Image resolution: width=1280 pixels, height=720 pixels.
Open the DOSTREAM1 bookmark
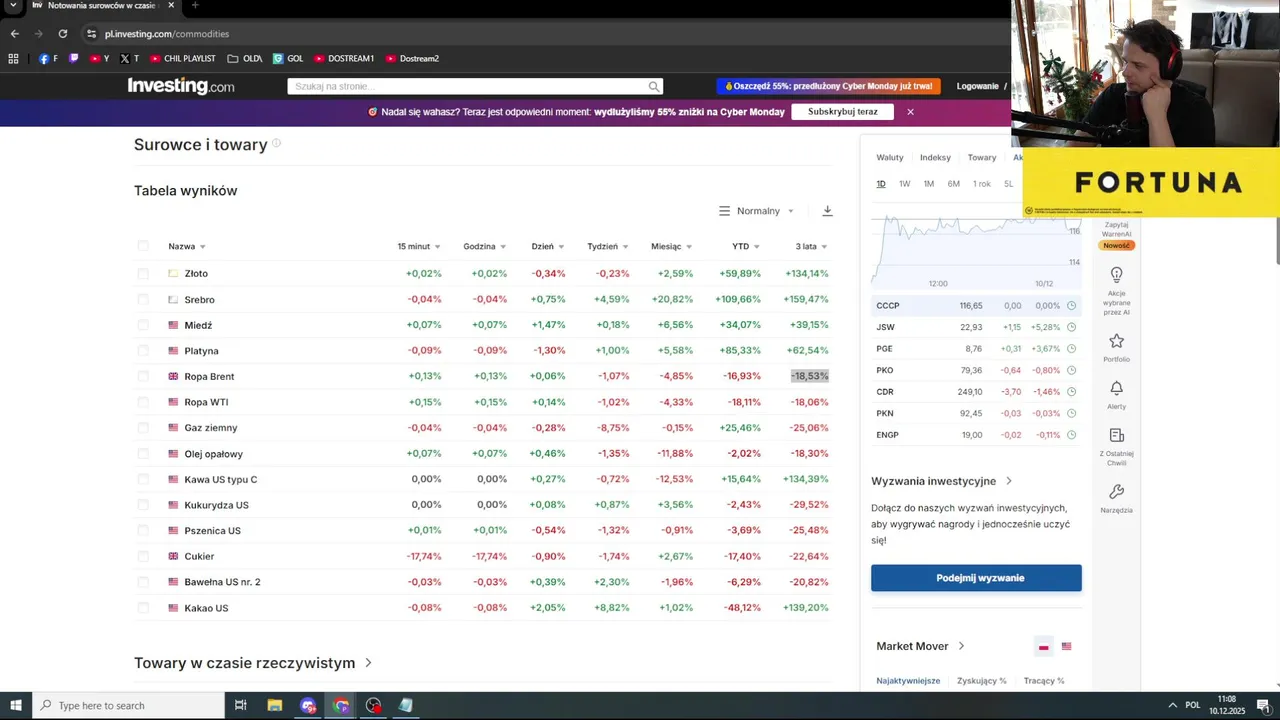[344, 58]
